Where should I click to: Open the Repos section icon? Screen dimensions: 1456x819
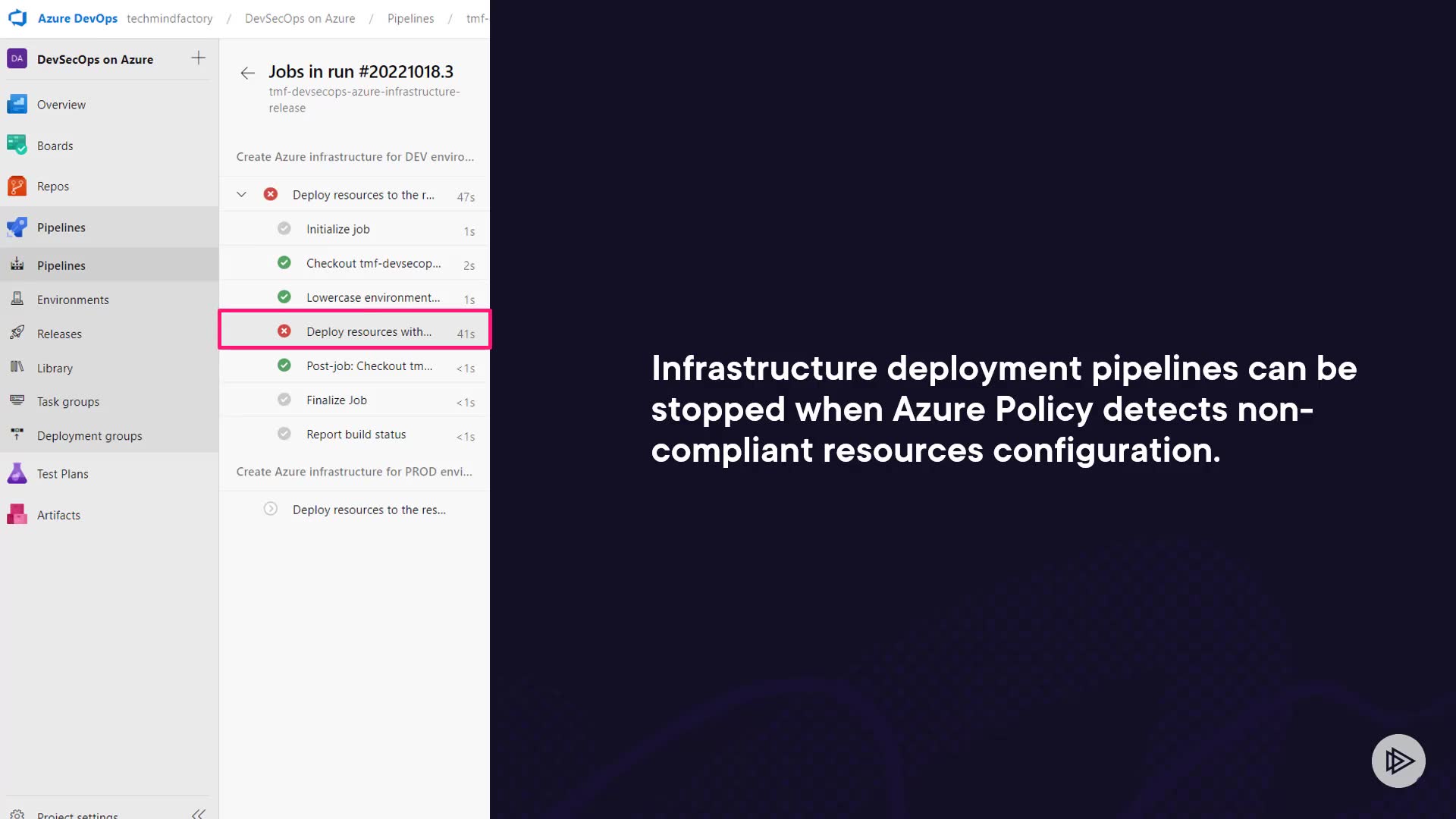17,186
